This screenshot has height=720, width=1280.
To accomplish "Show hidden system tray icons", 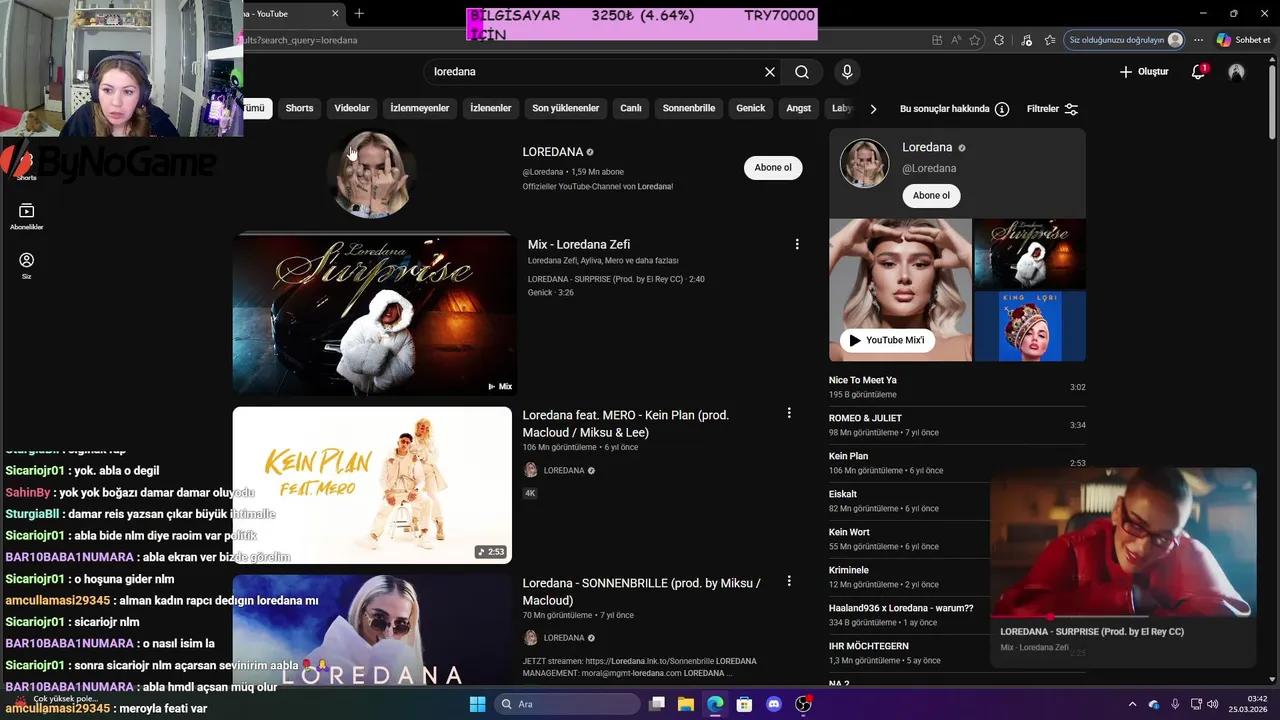I will (1132, 704).
